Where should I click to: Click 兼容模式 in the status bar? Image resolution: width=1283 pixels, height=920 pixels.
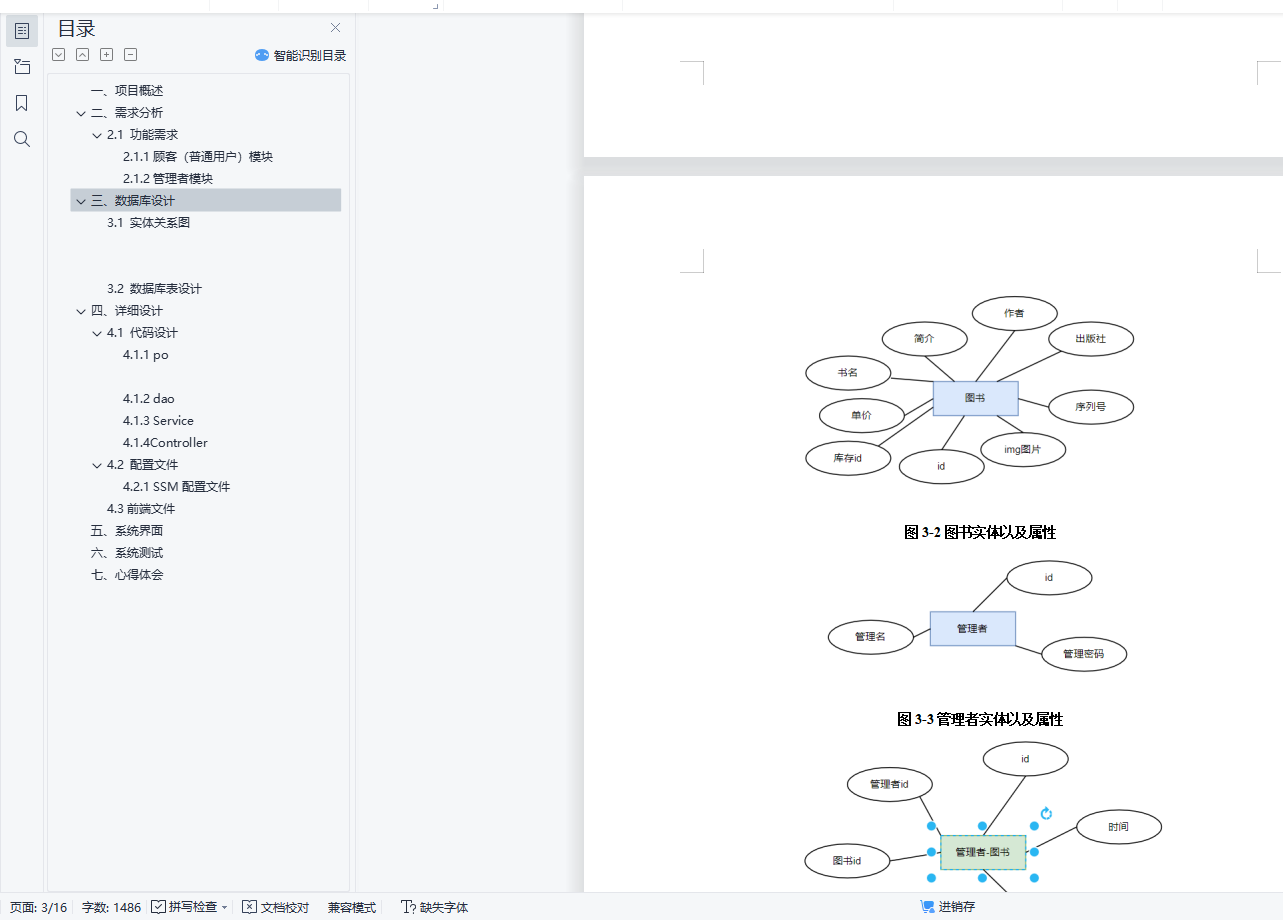352,907
